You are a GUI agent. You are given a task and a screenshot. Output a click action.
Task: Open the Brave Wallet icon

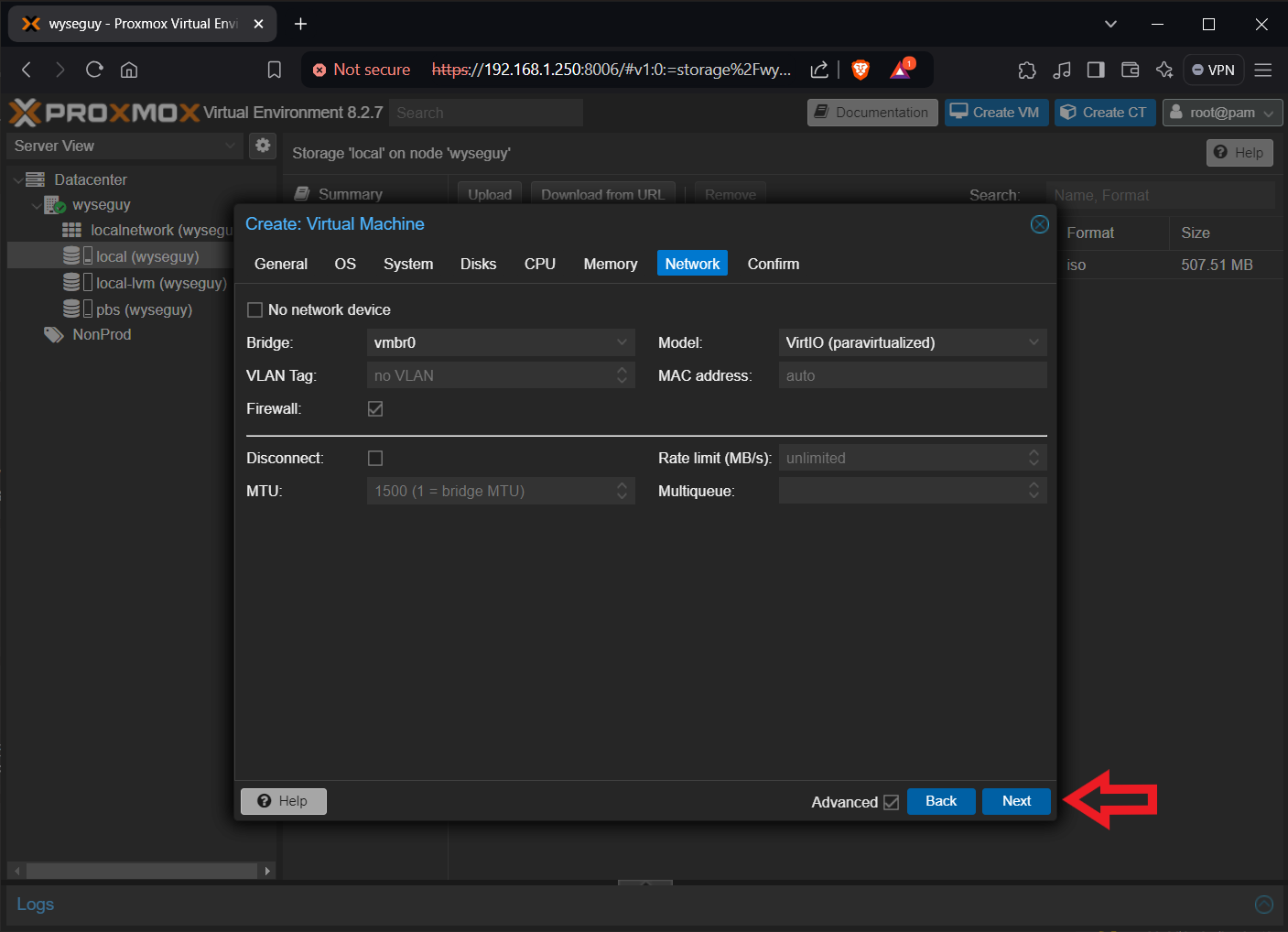click(x=1131, y=70)
